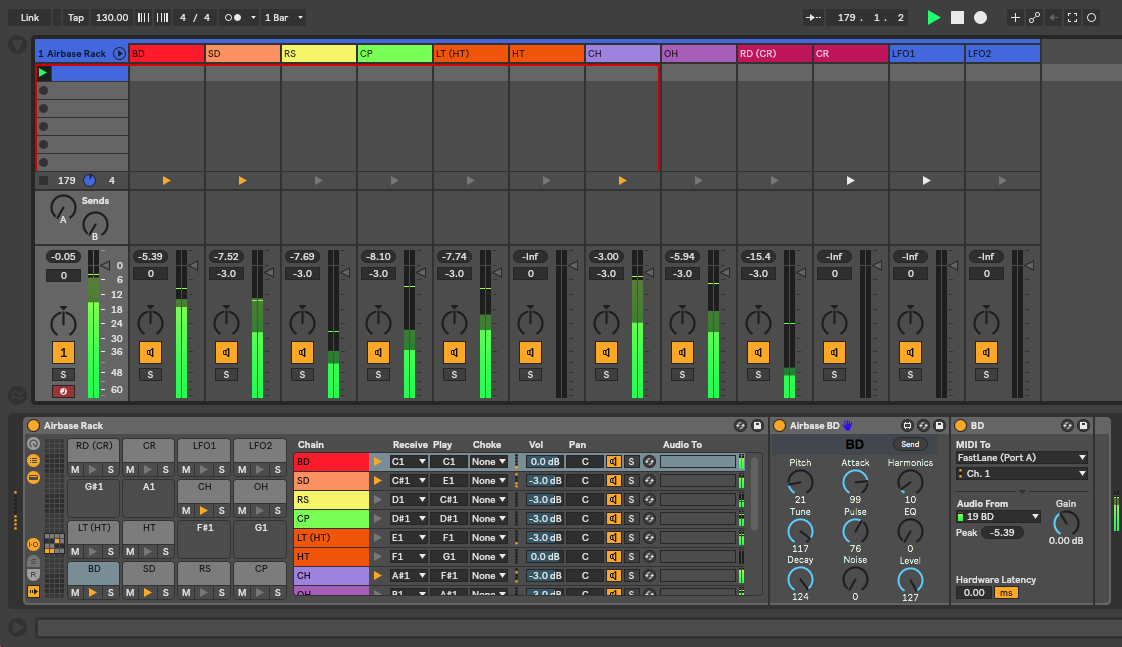Screen dimensions: 1122x647
Task: Solo the SD track in the mixer
Action: click(x=226, y=374)
